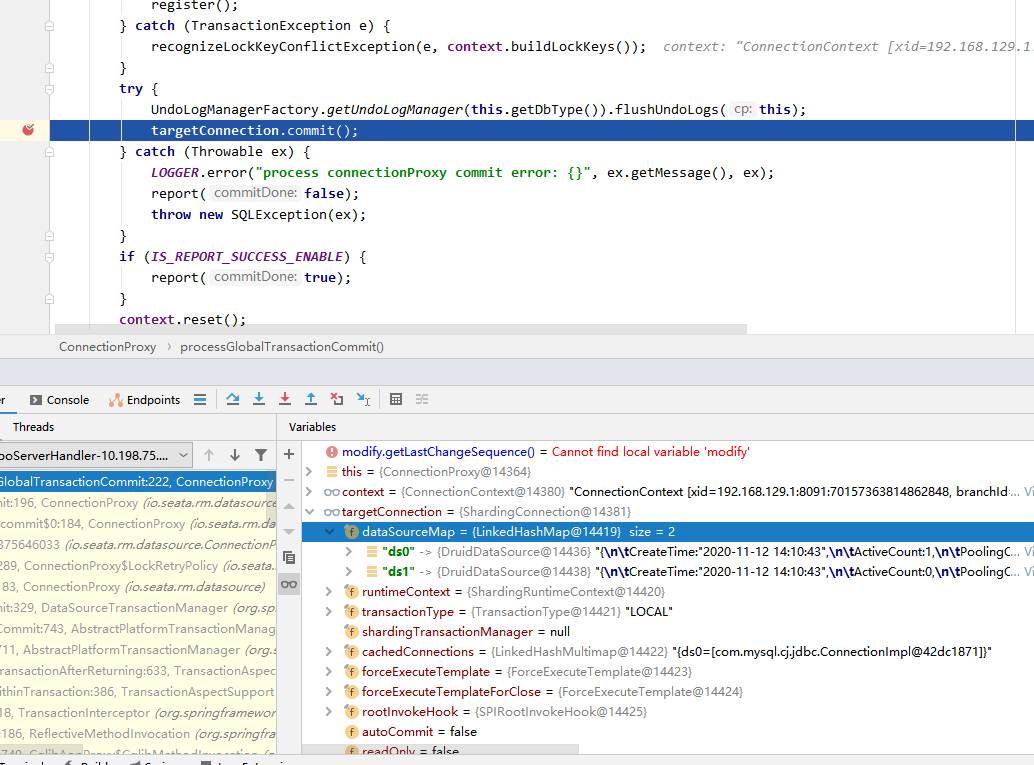
Task: Select the DataSourceTransactionManager stack frame
Action: [138, 607]
